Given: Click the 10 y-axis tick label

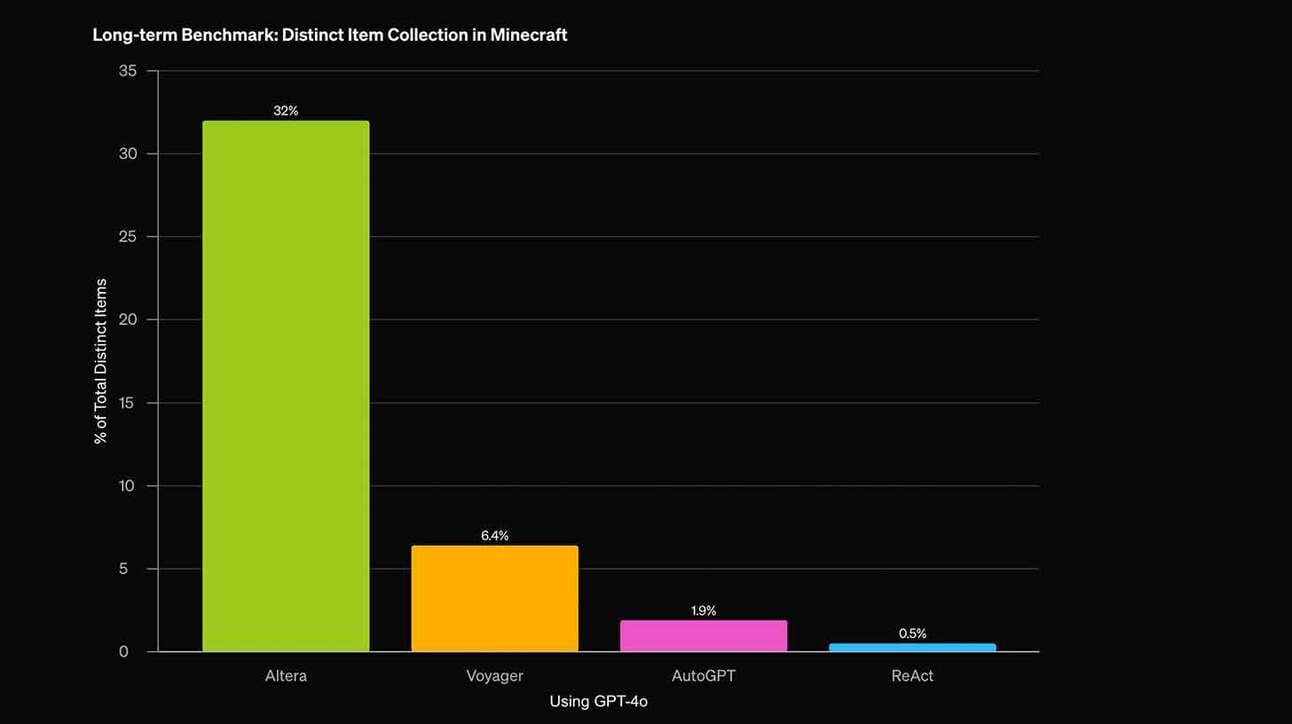Looking at the screenshot, I should 127,486.
